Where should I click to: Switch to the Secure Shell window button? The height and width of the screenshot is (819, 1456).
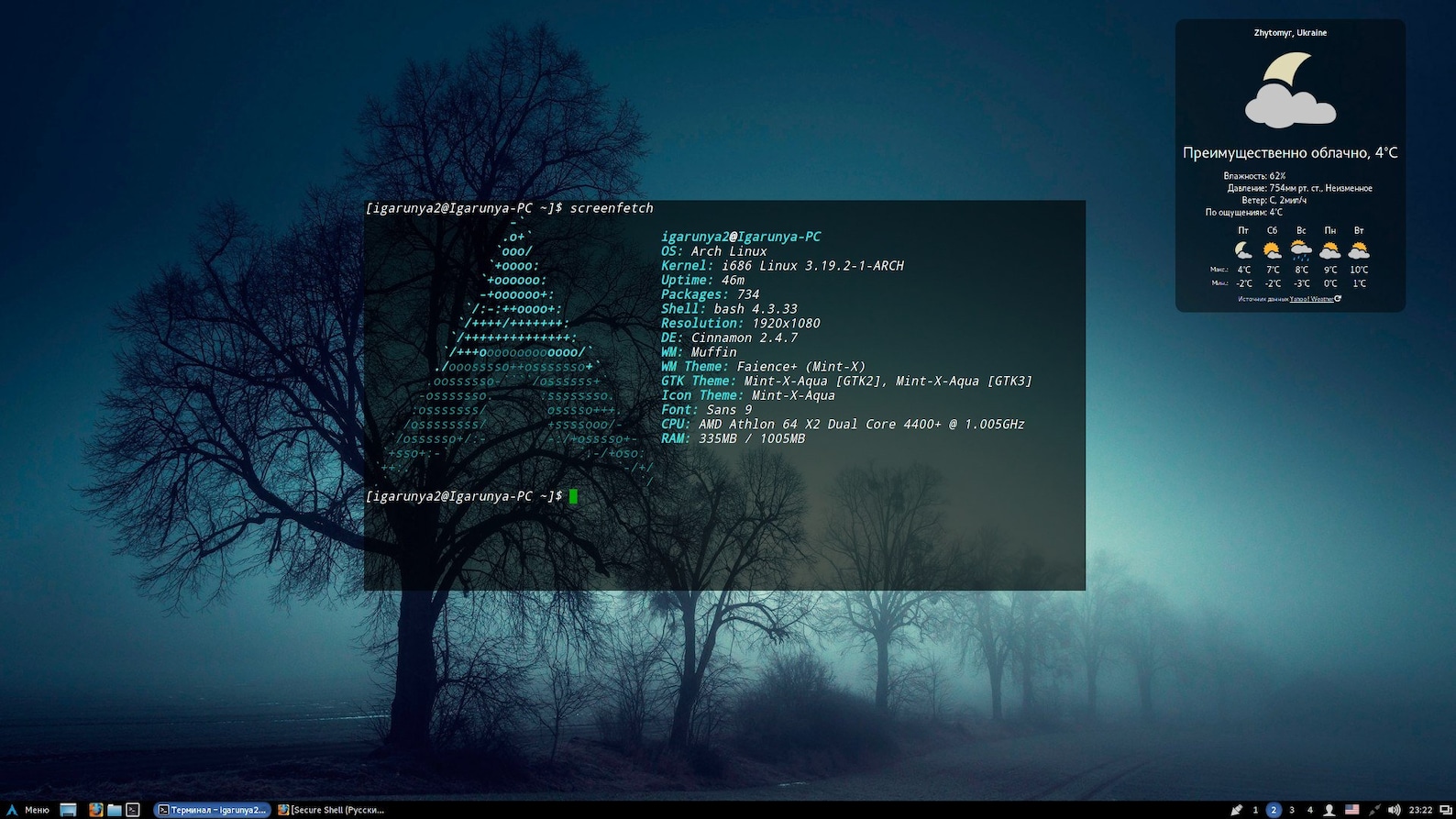[332, 810]
